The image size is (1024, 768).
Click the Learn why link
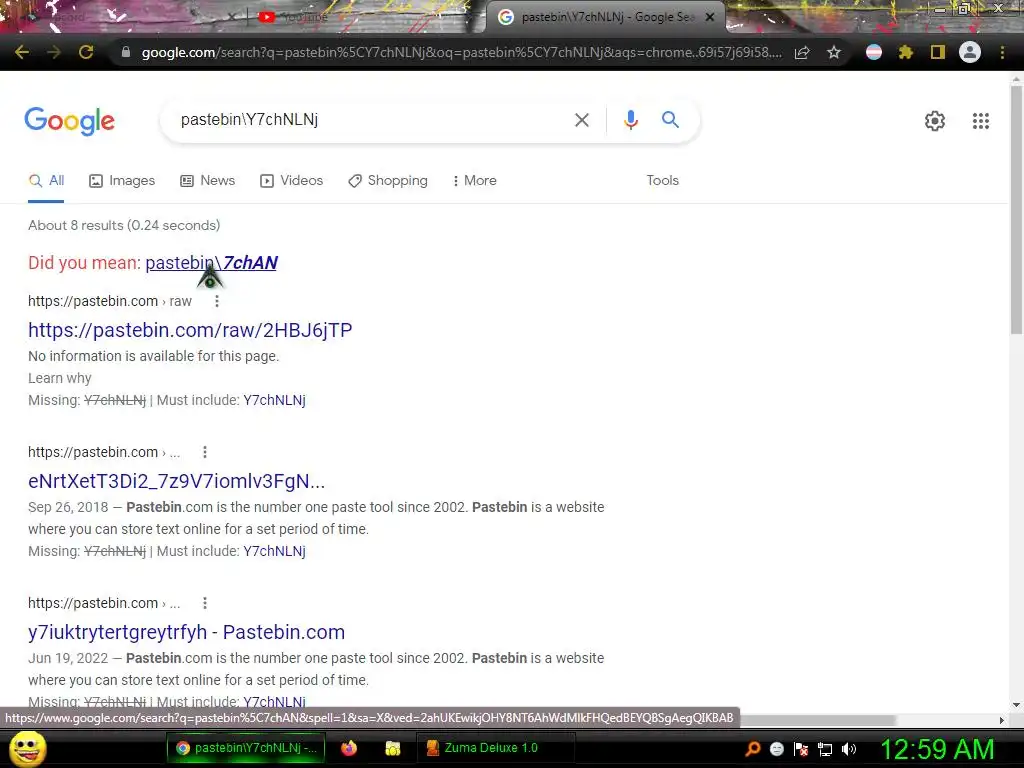[59, 378]
